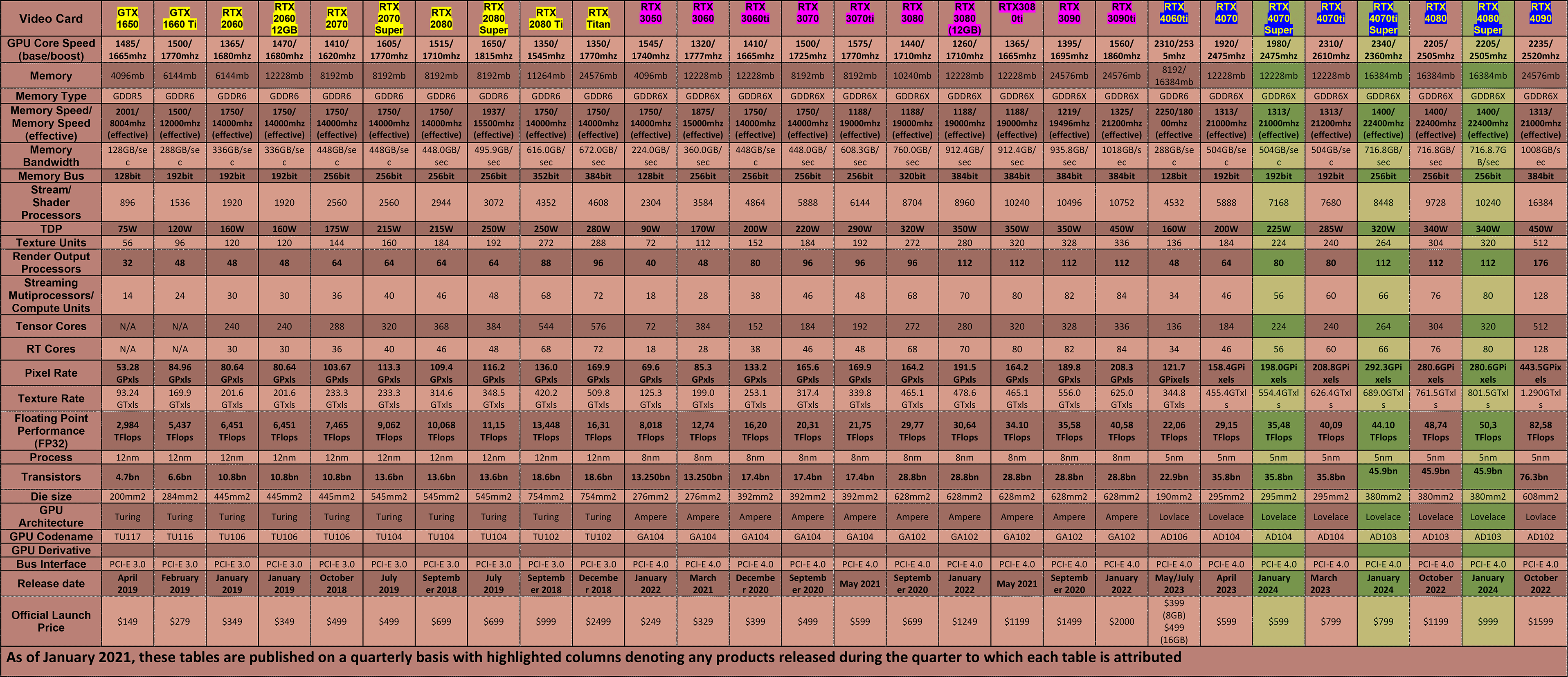The width and height of the screenshot is (1568, 677).
Task: Select the Release date row label
Action: pyautogui.click(x=51, y=583)
